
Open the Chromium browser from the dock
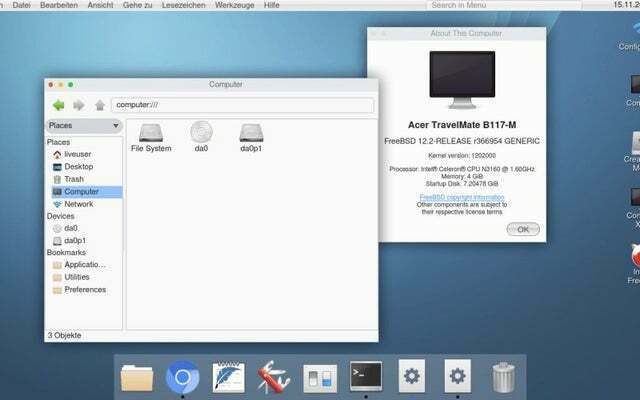coord(183,376)
